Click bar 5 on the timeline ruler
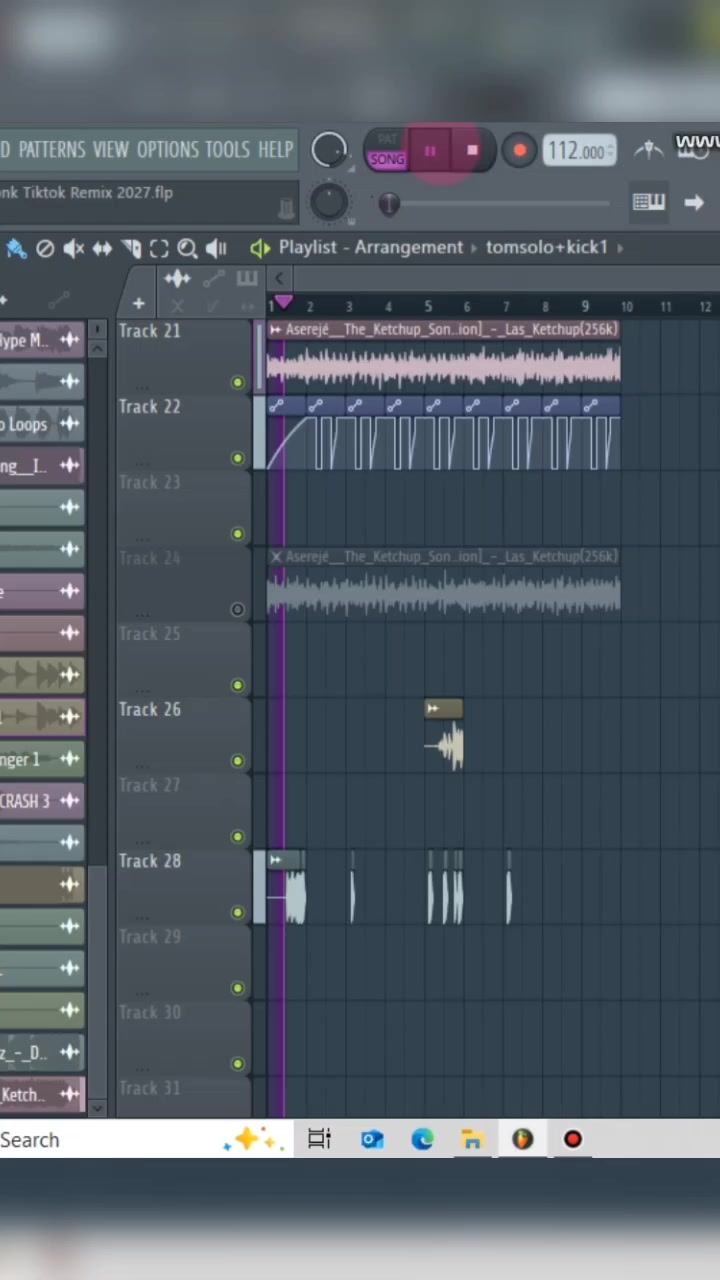The image size is (720, 1280). (428, 306)
